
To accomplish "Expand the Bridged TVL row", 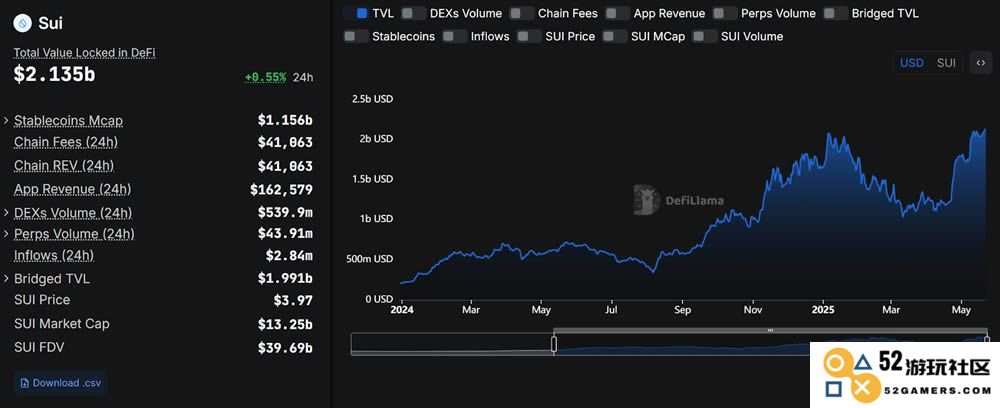I will click(x=6, y=279).
